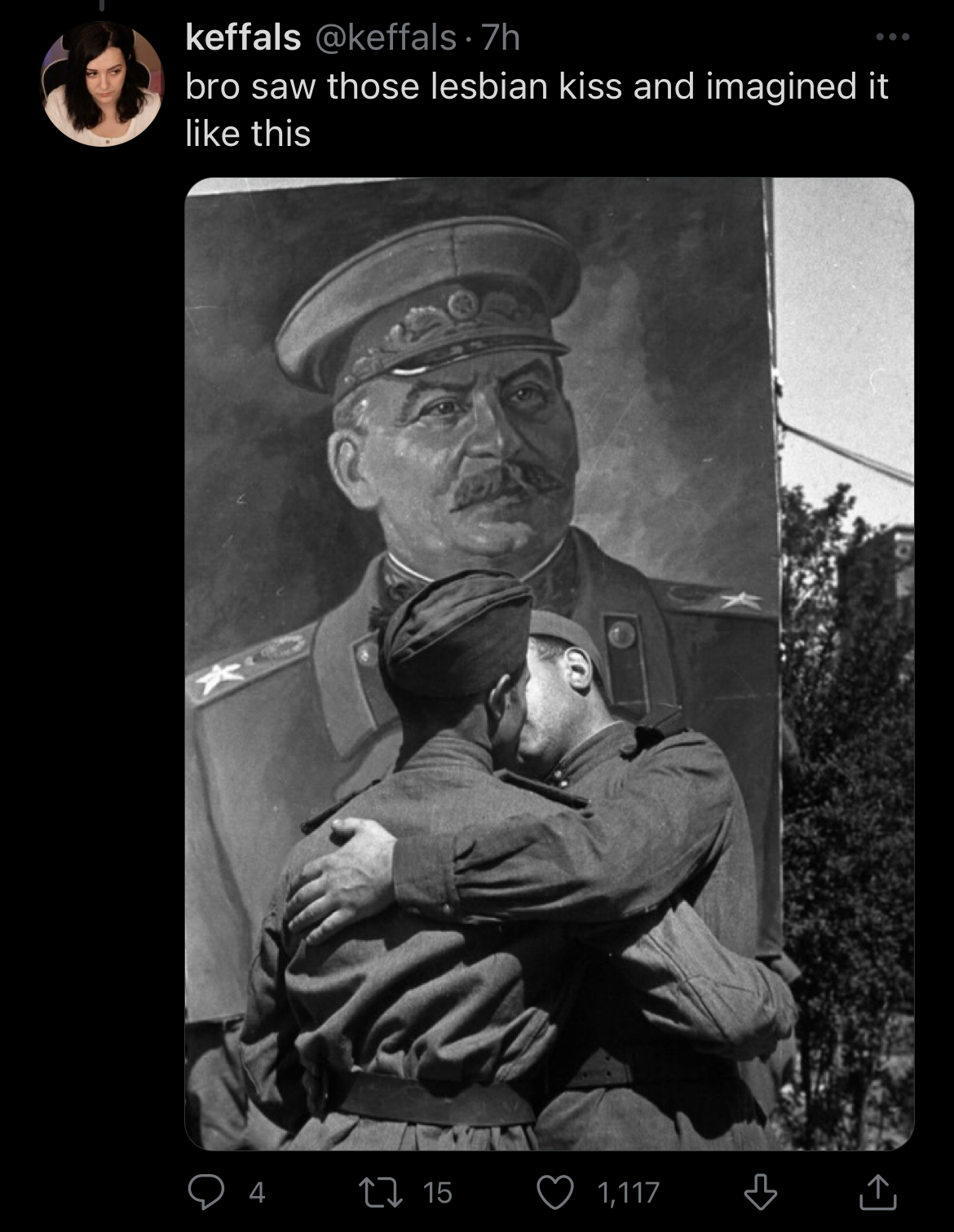View the keffals profile avatar
This screenshot has width=954, height=1232.
(102, 85)
